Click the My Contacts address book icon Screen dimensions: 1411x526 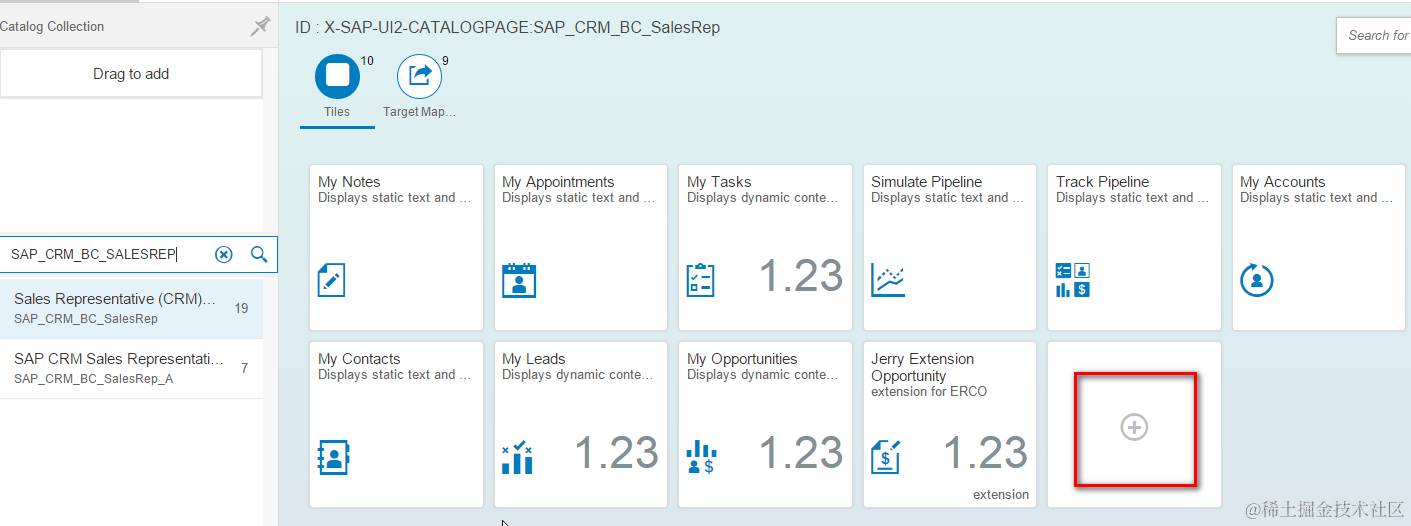pyautogui.click(x=333, y=457)
